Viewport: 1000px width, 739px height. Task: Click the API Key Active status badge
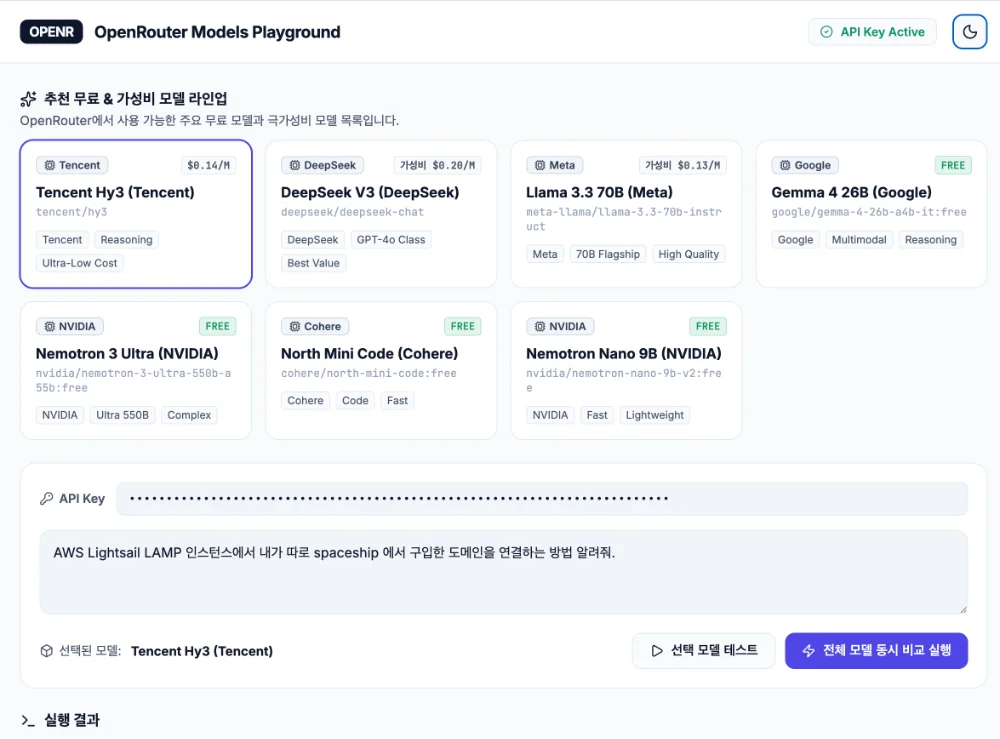[872, 32]
